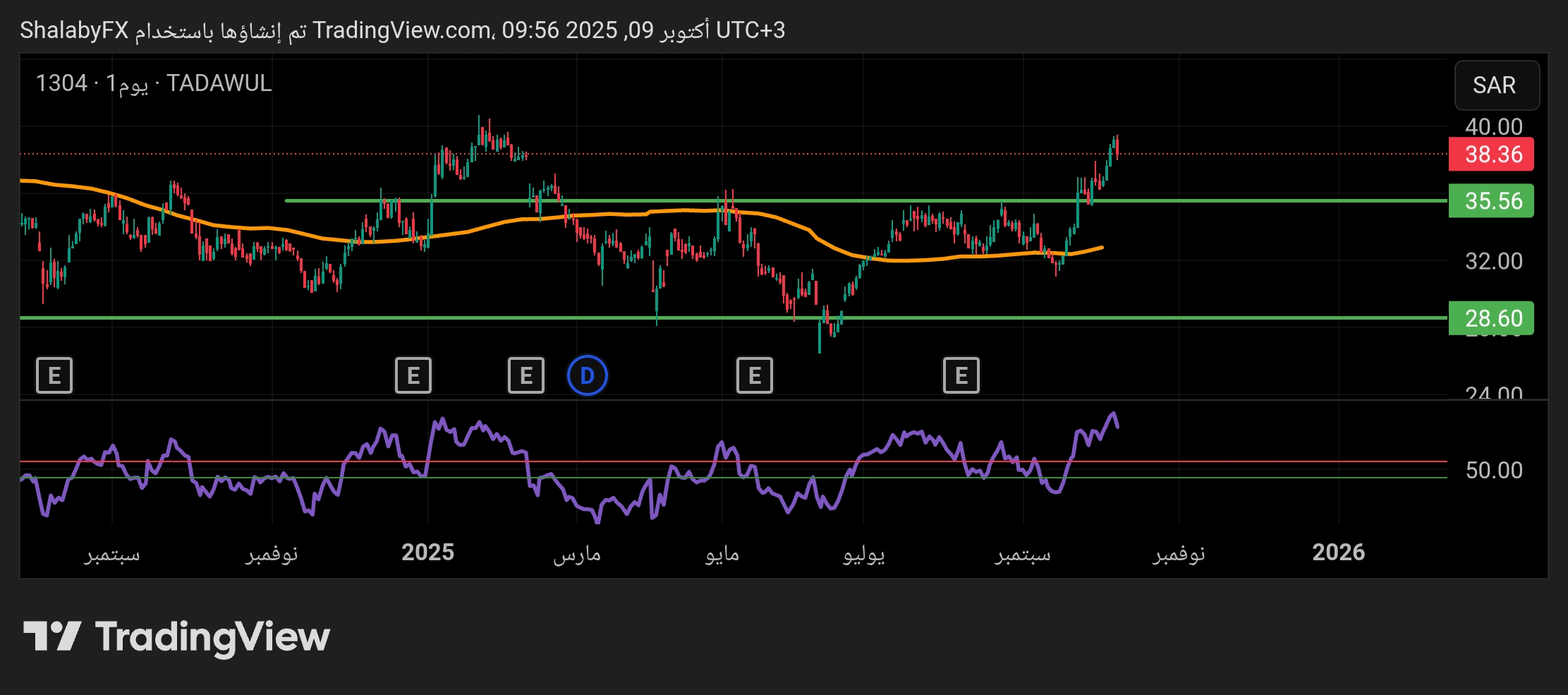The height and width of the screenshot is (695, 1568).
Task: Click the مارس label on the time axis
Action: point(577,554)
